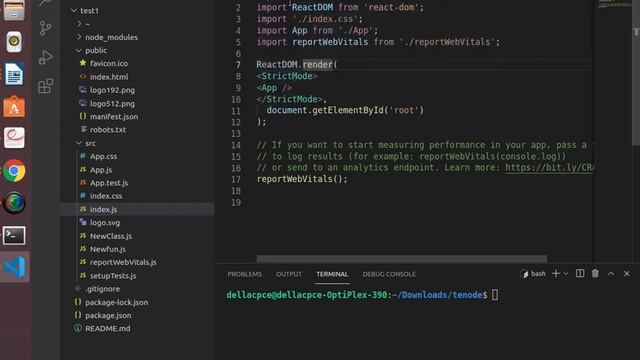Place cursor on line 7 render call
The width and height of the screenshot is (640, 360).
[x=318, y=64]
